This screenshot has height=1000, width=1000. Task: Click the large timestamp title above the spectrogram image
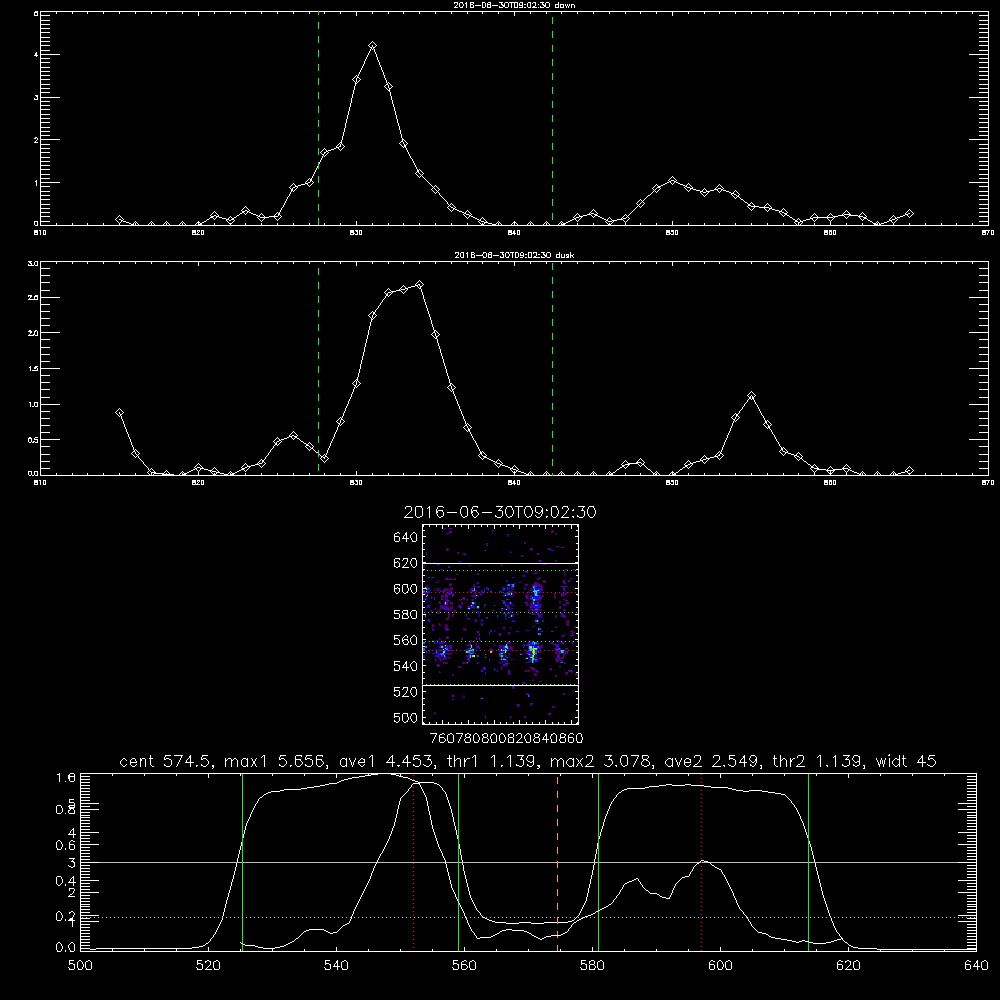(x=500, y=512)
